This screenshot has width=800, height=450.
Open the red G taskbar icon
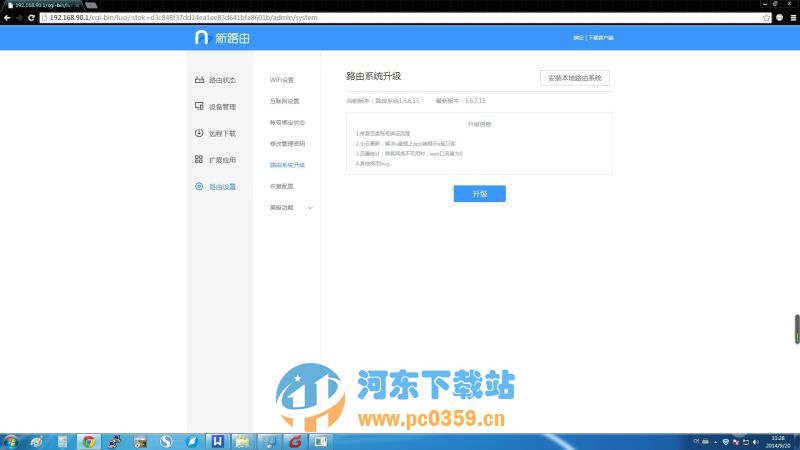coord(294,441)
